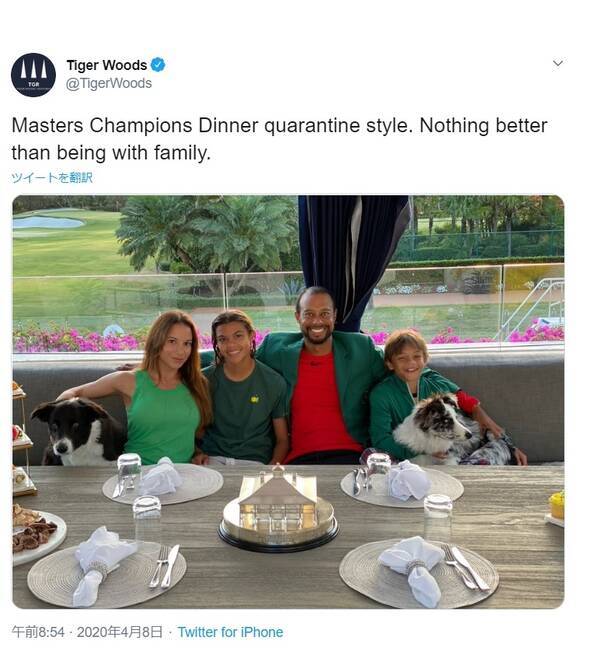Select the "Masters Champions Dinner" tweet text line

pos(279,126)
